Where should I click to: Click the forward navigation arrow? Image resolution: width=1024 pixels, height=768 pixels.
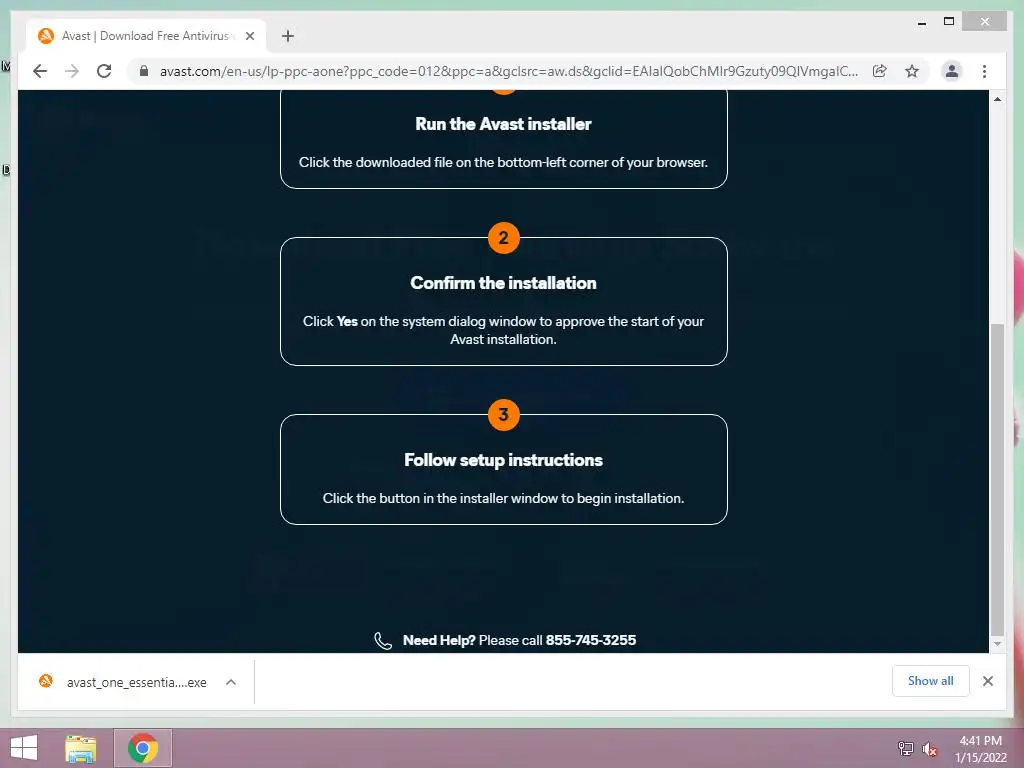[72, 71]
